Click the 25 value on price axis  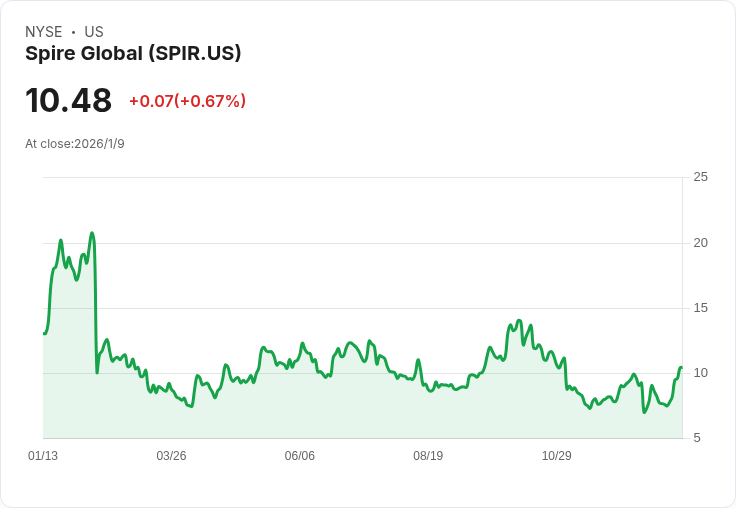(x=701, y=177)
